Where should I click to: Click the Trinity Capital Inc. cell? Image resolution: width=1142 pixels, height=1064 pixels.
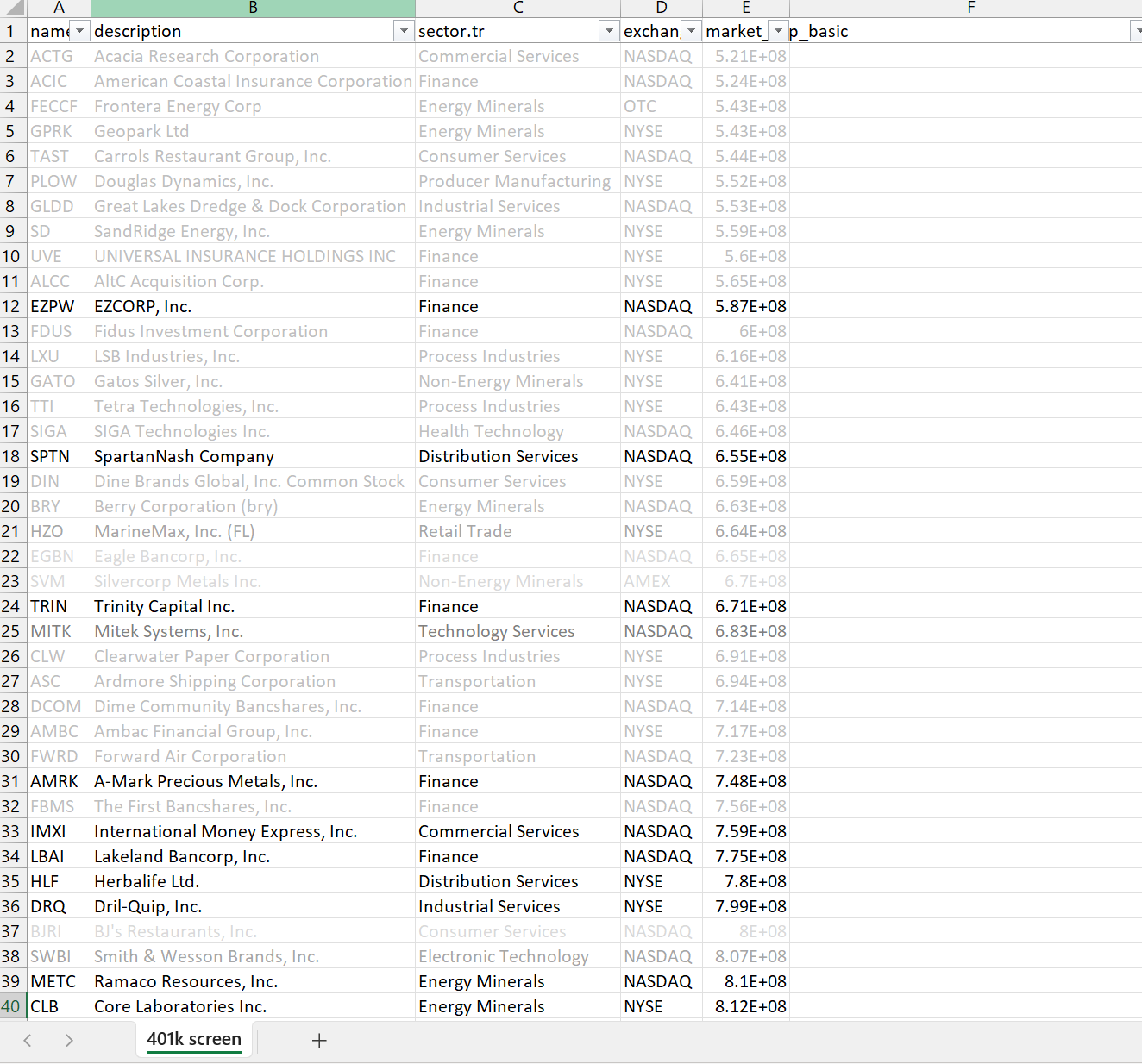pos(253,606)
